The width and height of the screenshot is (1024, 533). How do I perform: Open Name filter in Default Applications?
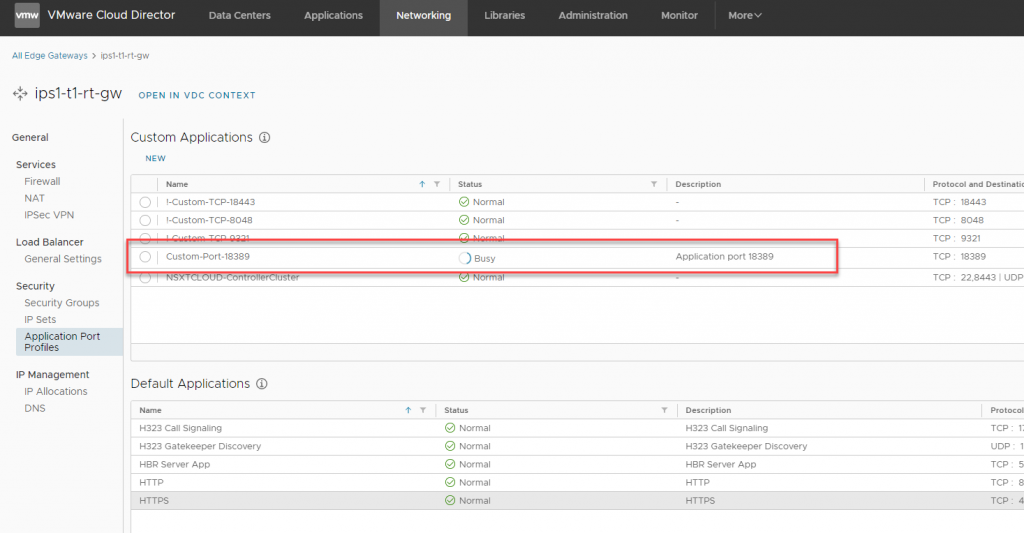[423, 411]
